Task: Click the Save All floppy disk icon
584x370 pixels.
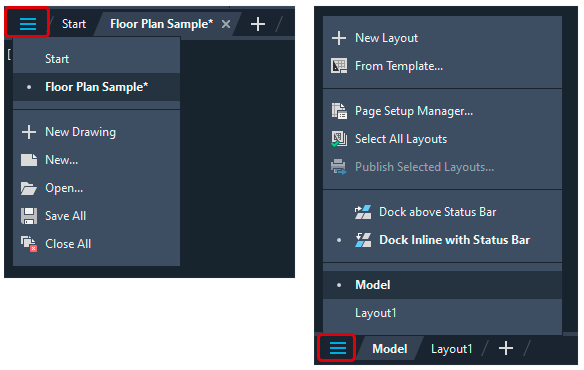Action: point(29,216)
